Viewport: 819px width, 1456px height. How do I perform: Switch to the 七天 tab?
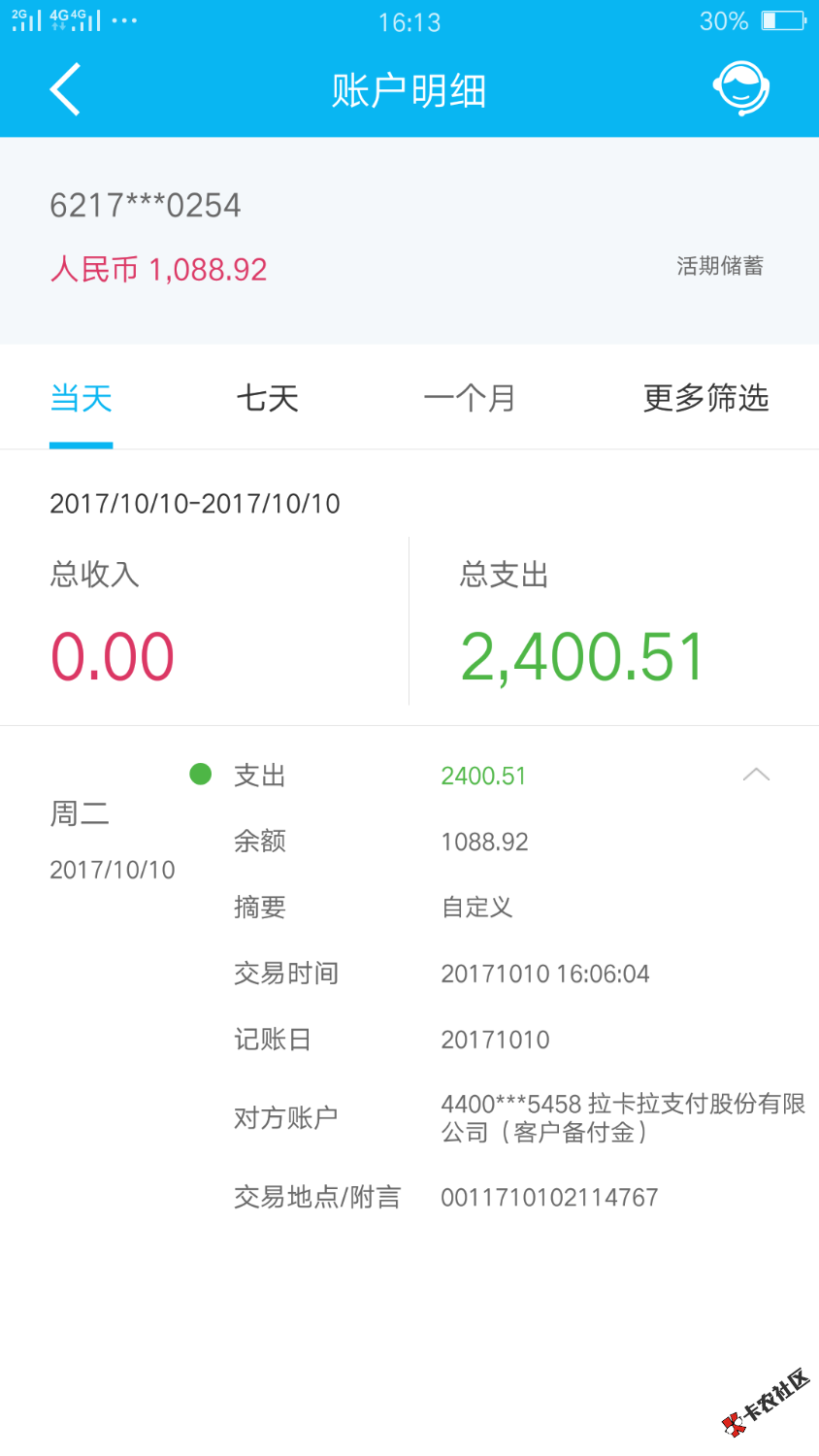pyautogui.click(x=268, y=398)
